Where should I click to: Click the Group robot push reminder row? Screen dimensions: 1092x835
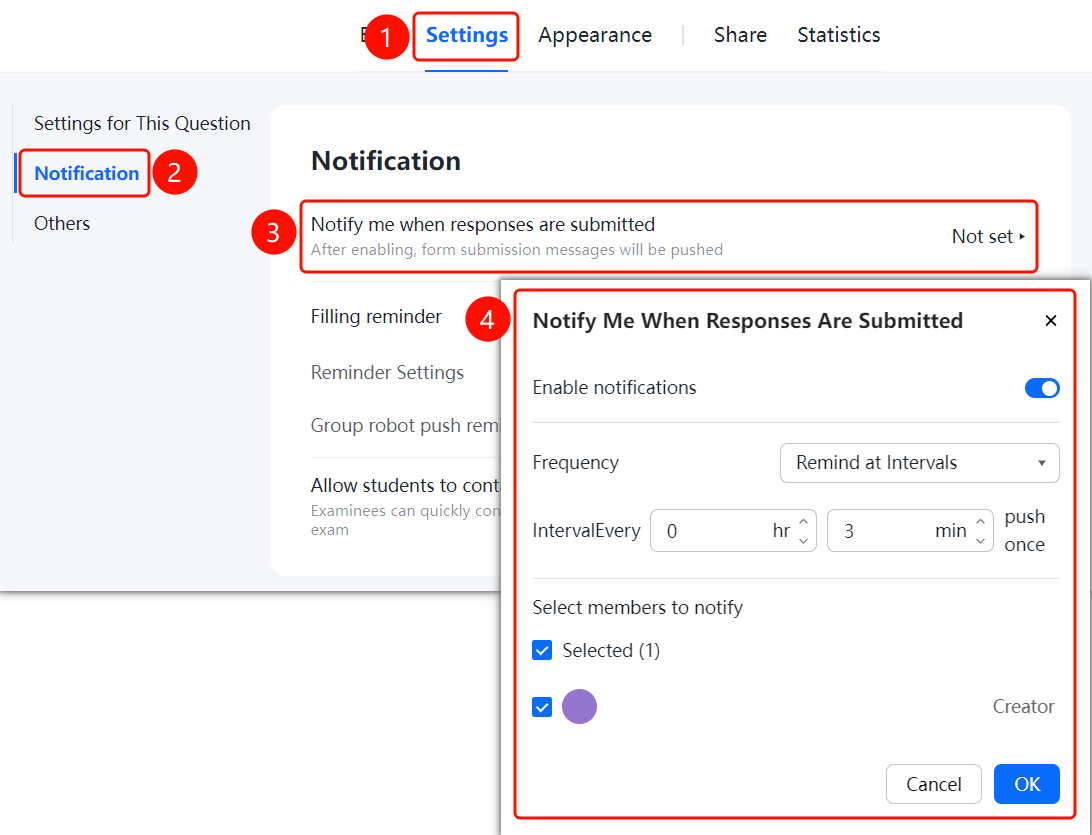point(405,426)
